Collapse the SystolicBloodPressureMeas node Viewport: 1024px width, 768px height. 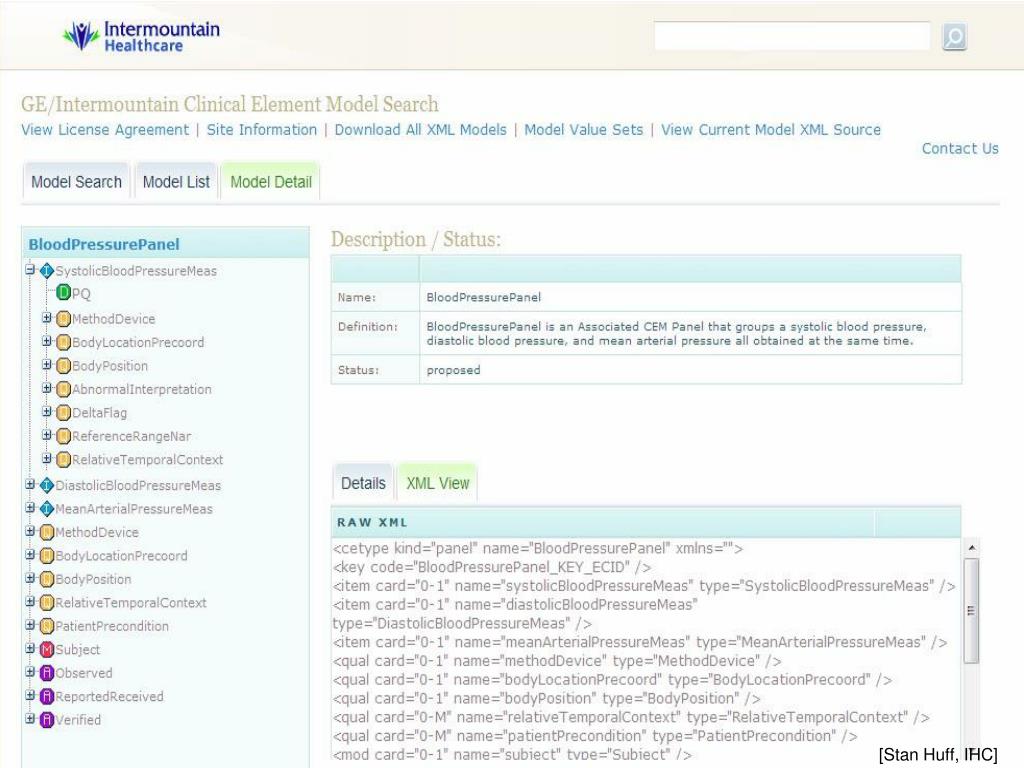pyautogui.click(x=30, y=269)
